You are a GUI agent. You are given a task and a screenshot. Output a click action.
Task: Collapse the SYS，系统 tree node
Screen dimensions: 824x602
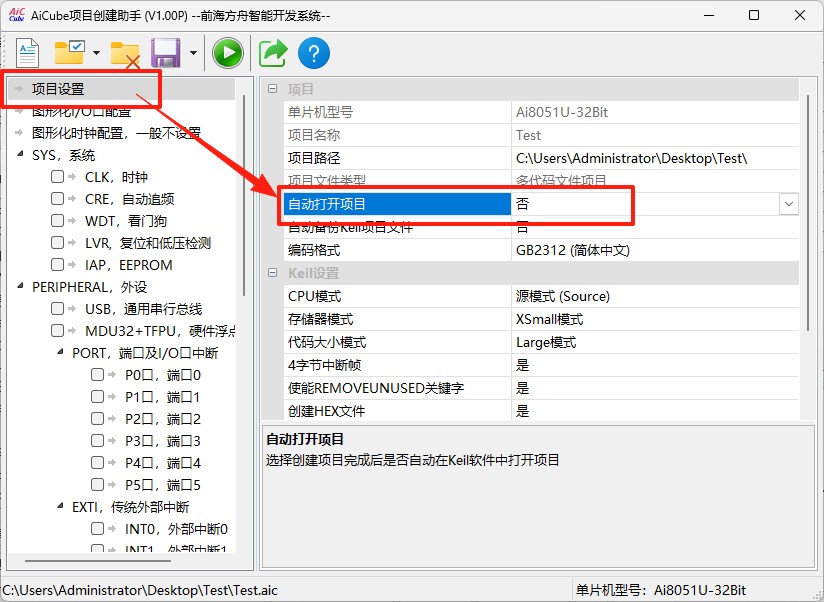(20, 154)
